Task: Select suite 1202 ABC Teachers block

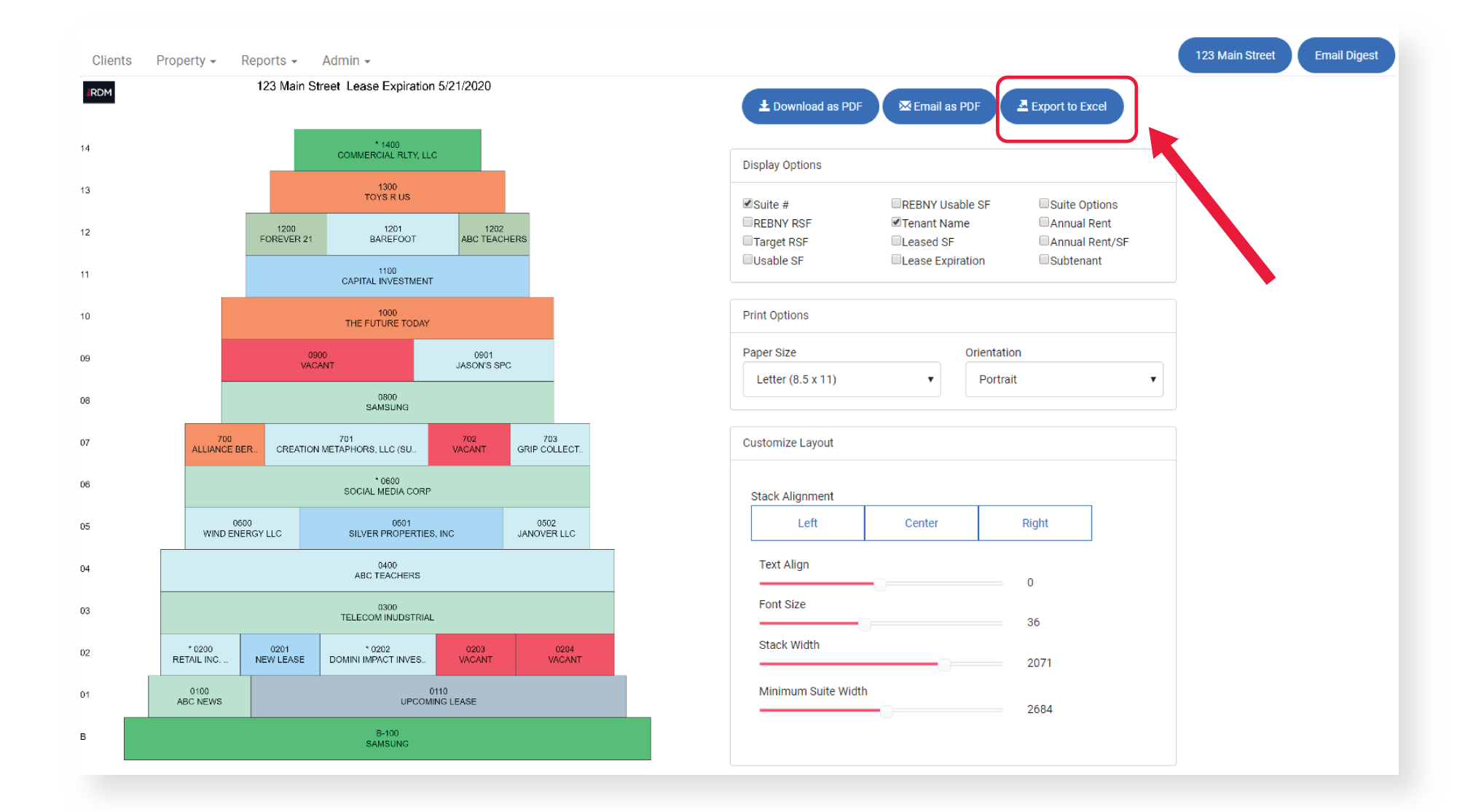Action: point(494,234)
